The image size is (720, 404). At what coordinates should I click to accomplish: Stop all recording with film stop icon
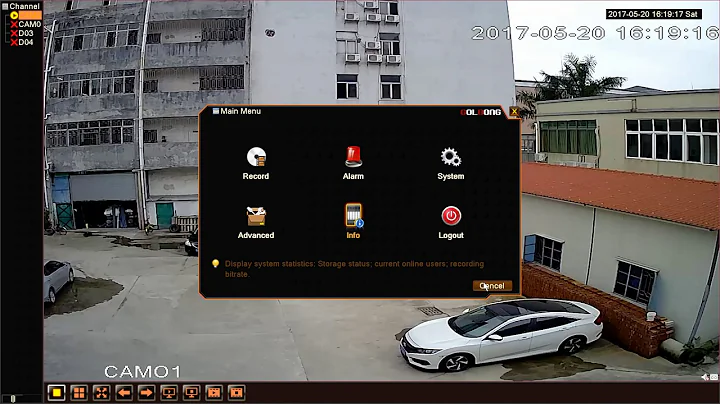coord(236,393)
